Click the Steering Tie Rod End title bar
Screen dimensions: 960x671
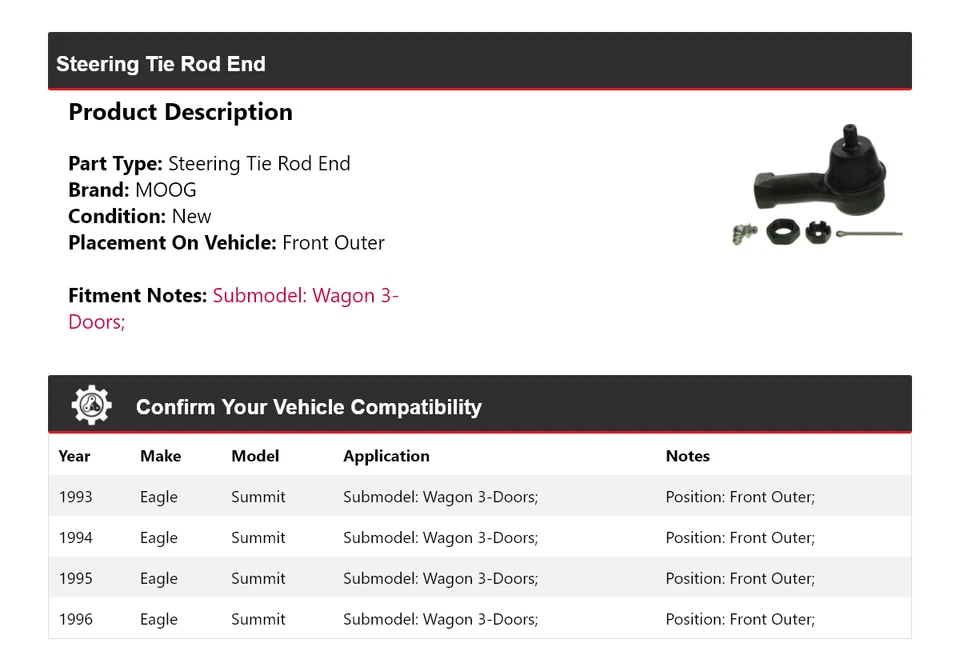point(161,64)
